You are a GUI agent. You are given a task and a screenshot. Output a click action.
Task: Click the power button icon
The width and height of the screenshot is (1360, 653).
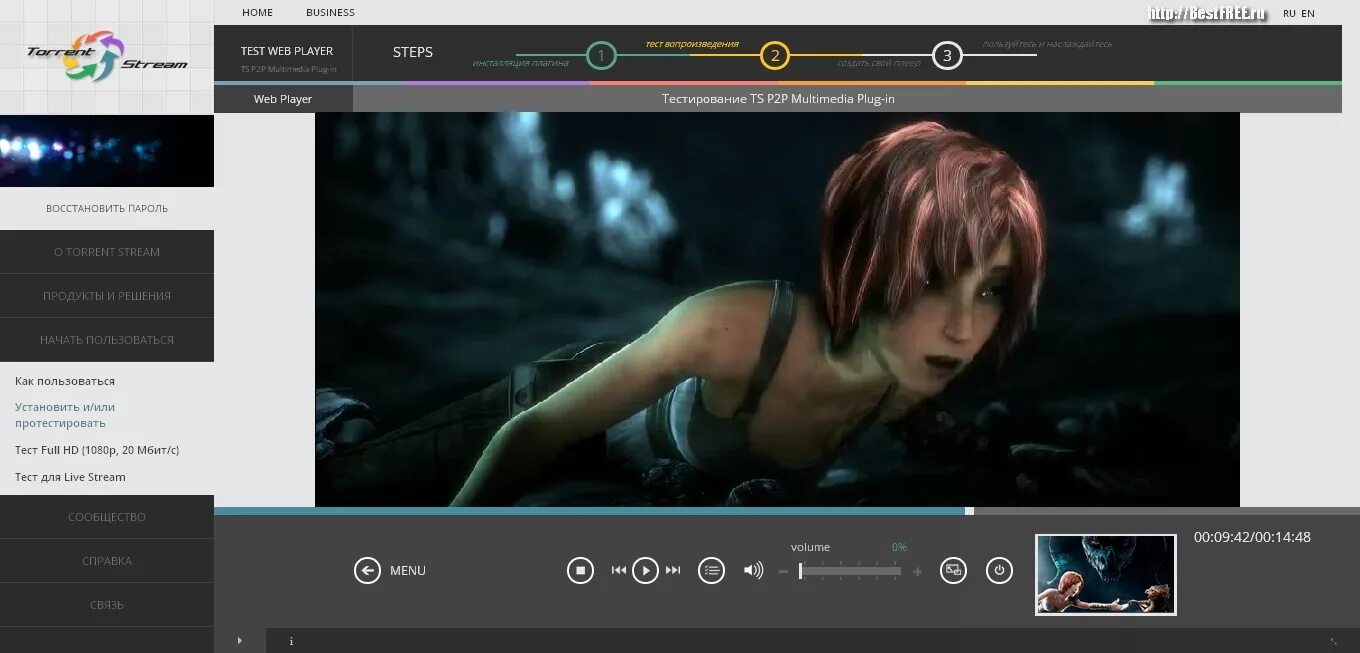tap(999, 570)
